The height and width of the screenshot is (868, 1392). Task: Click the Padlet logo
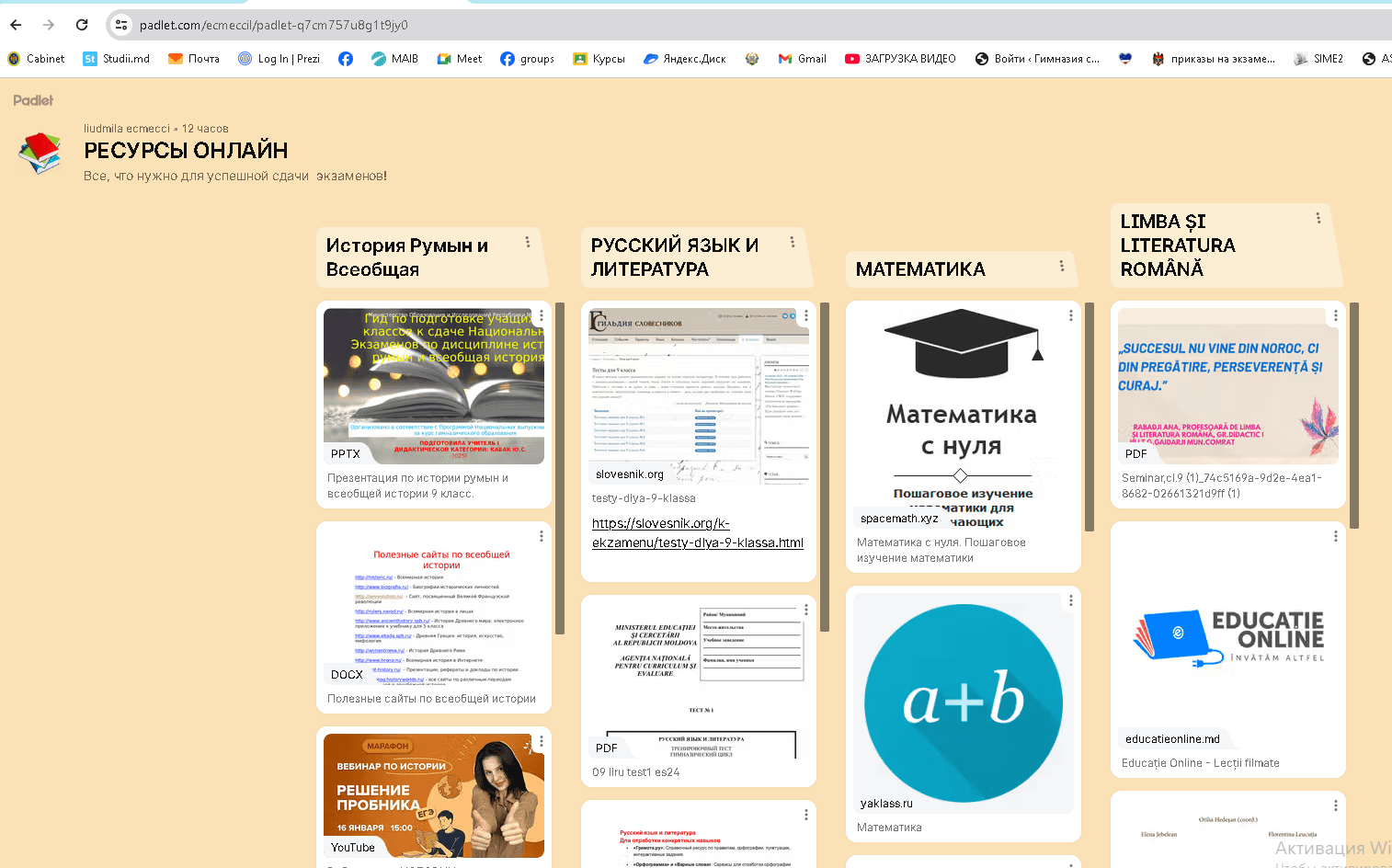pos(33,100)
